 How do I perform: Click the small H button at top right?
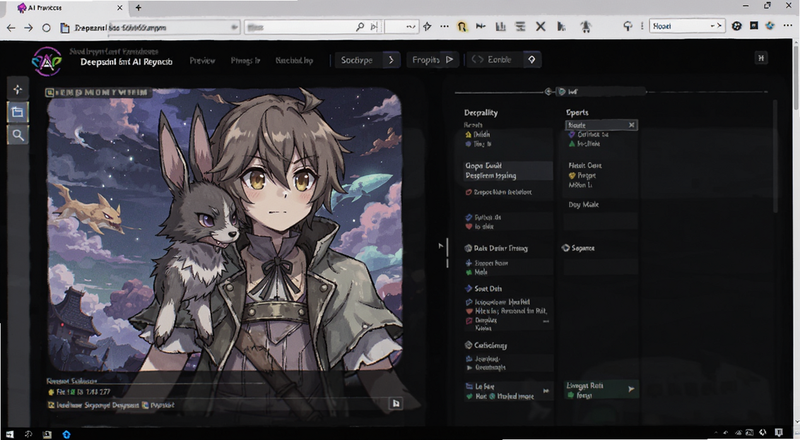click(x=761, y=58)
